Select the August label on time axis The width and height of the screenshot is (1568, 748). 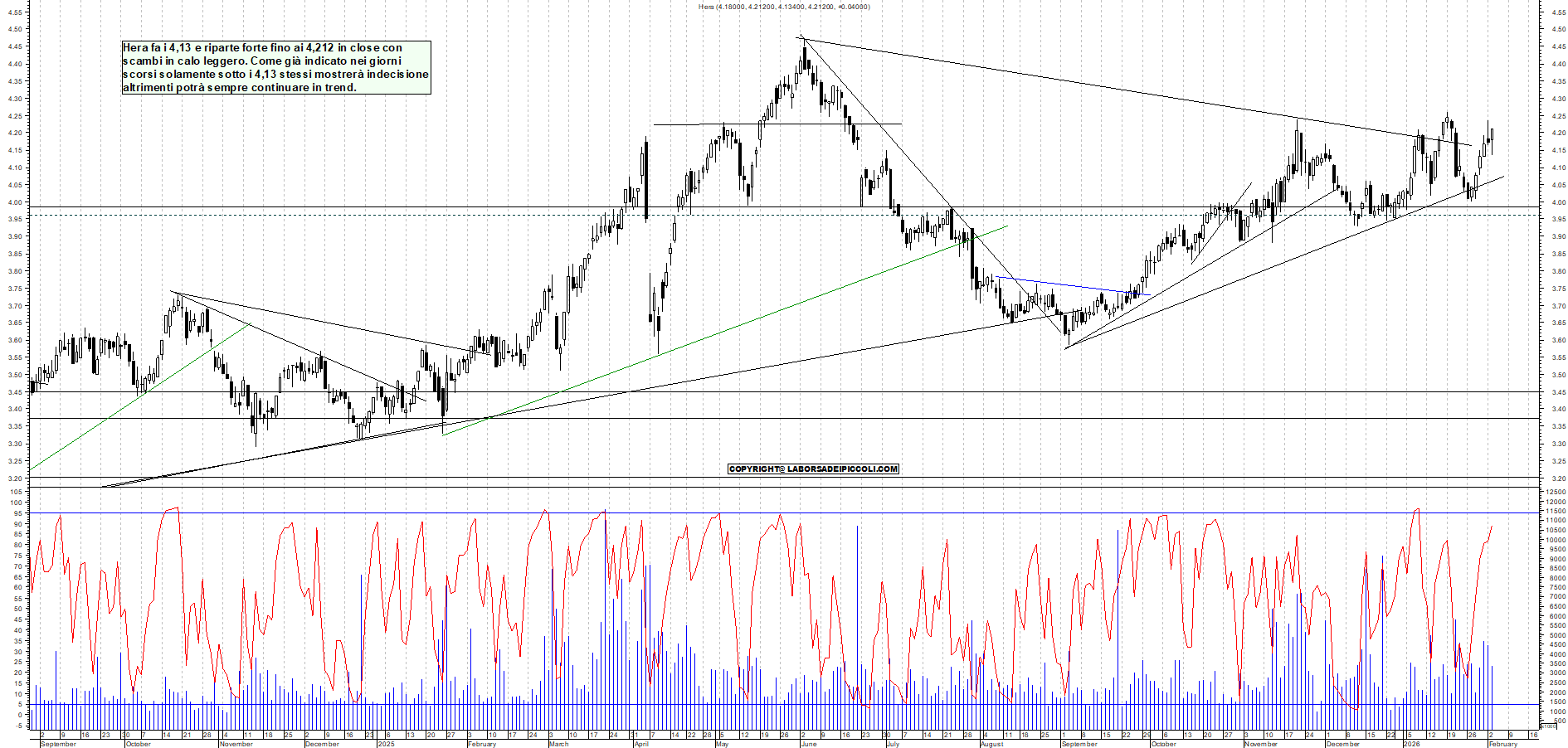pyautogui.click(x=992, y=744)
